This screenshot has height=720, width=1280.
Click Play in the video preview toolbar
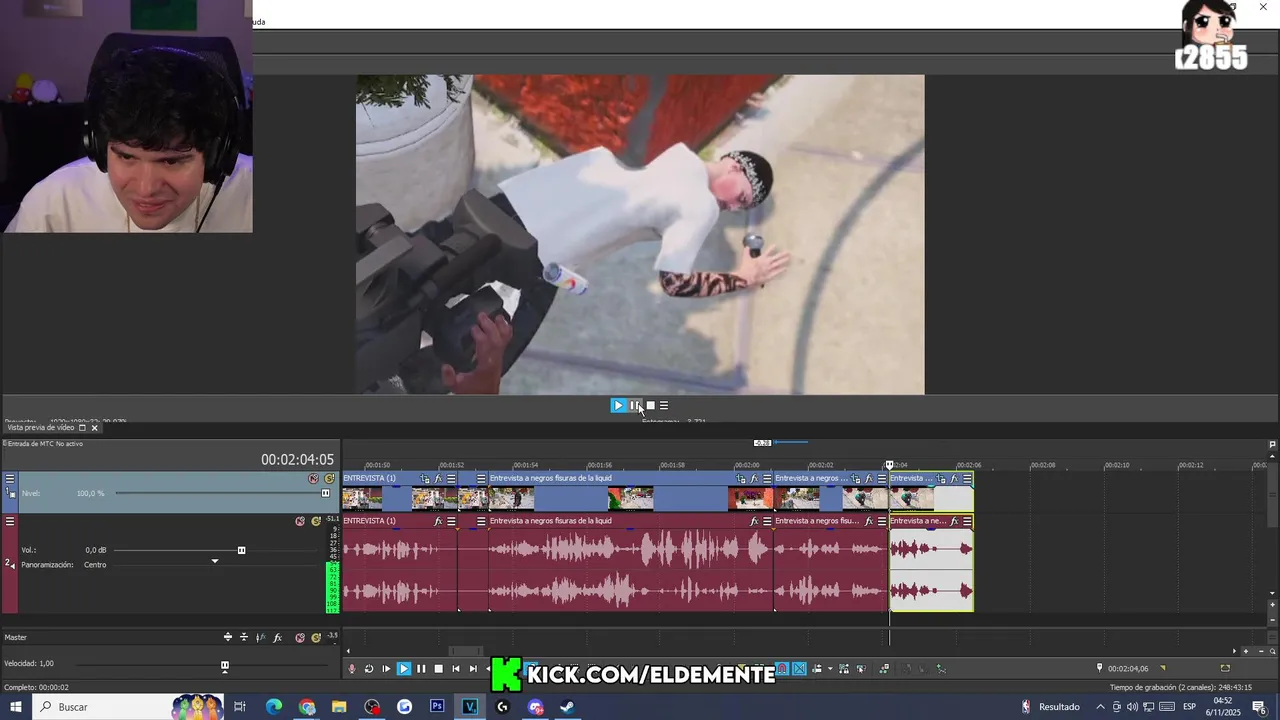618,405
